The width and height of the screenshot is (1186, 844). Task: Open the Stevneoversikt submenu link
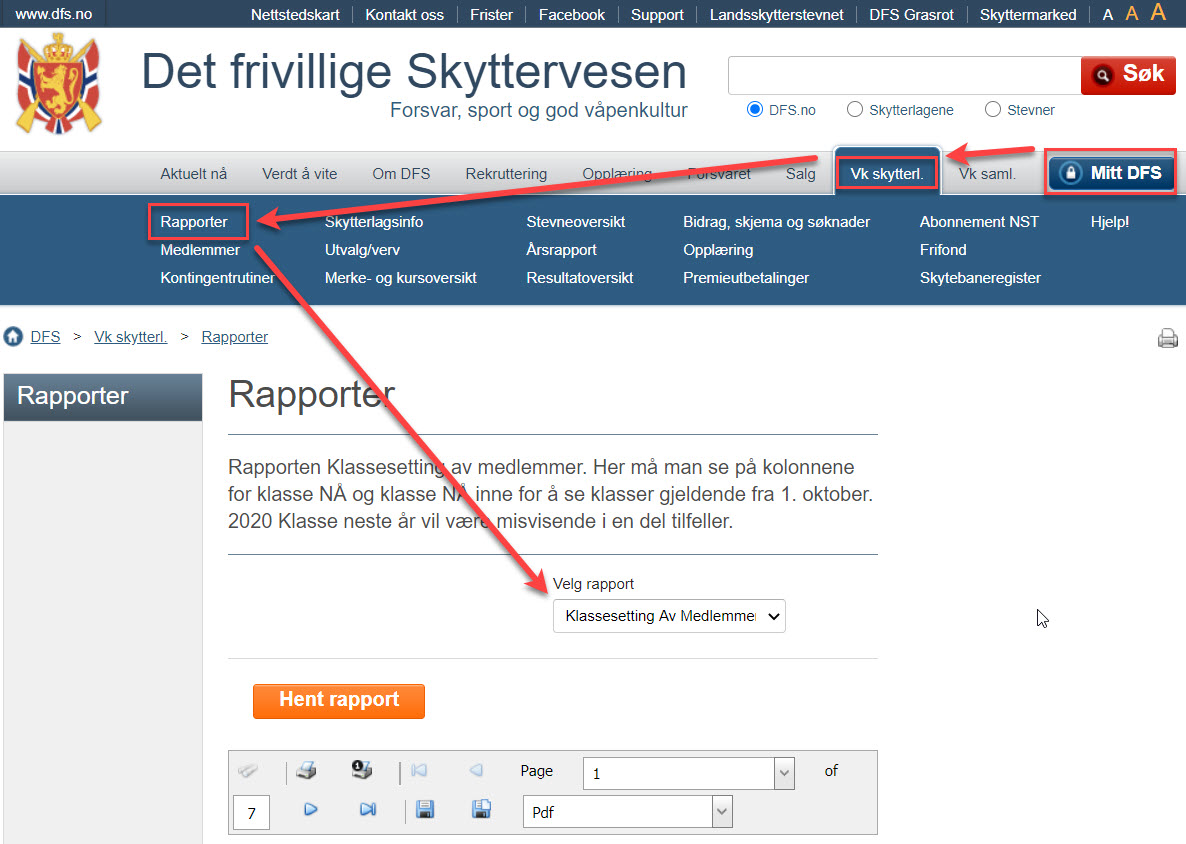click(576, 222)
